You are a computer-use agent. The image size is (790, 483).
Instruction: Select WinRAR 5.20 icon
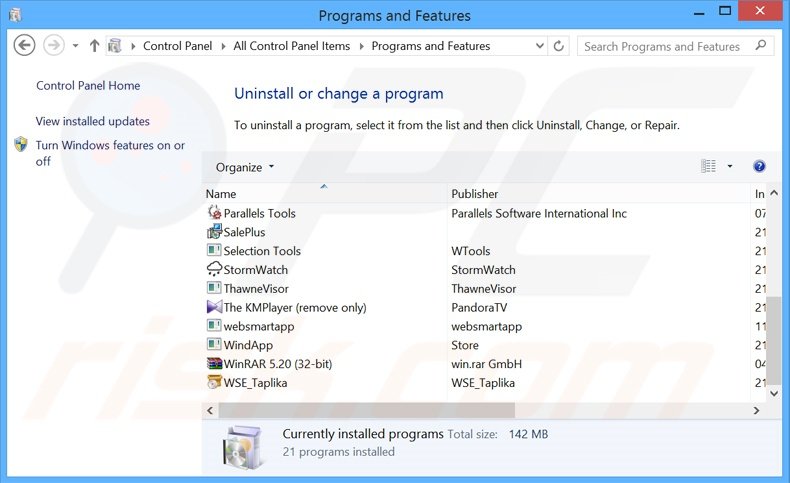point(215,363)
